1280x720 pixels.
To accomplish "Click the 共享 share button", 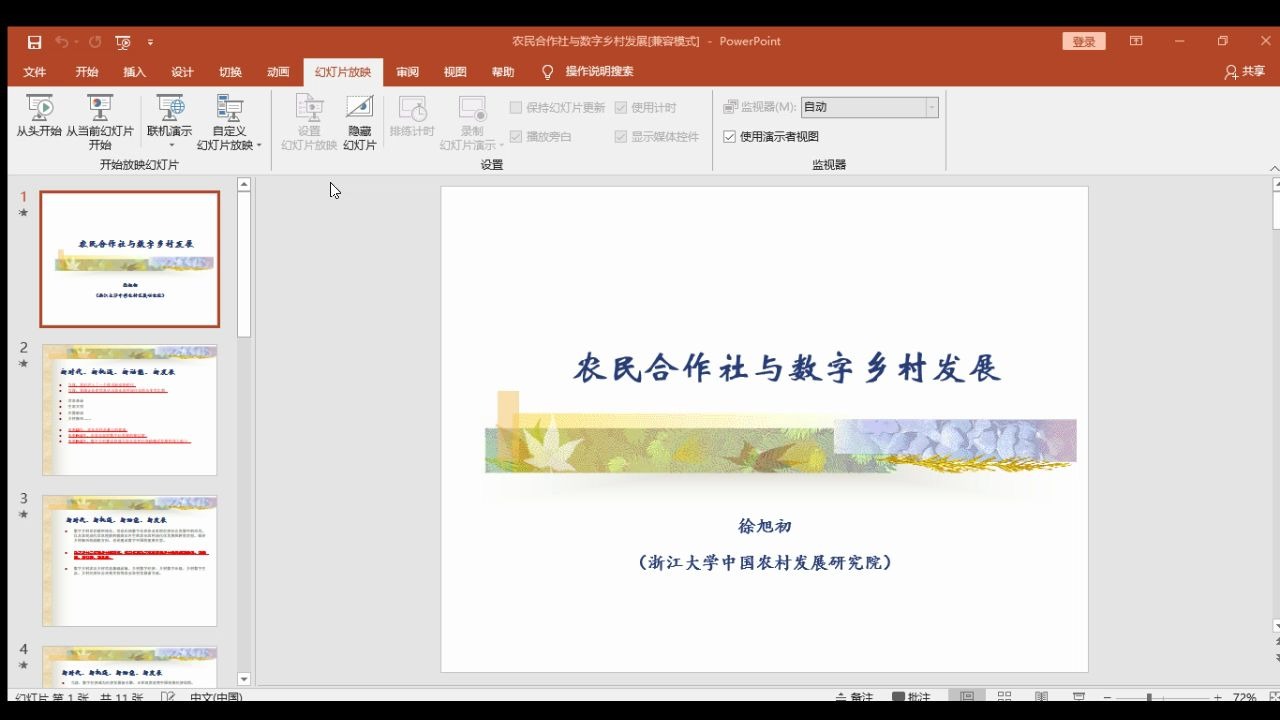I will (x=1245, y=72).
